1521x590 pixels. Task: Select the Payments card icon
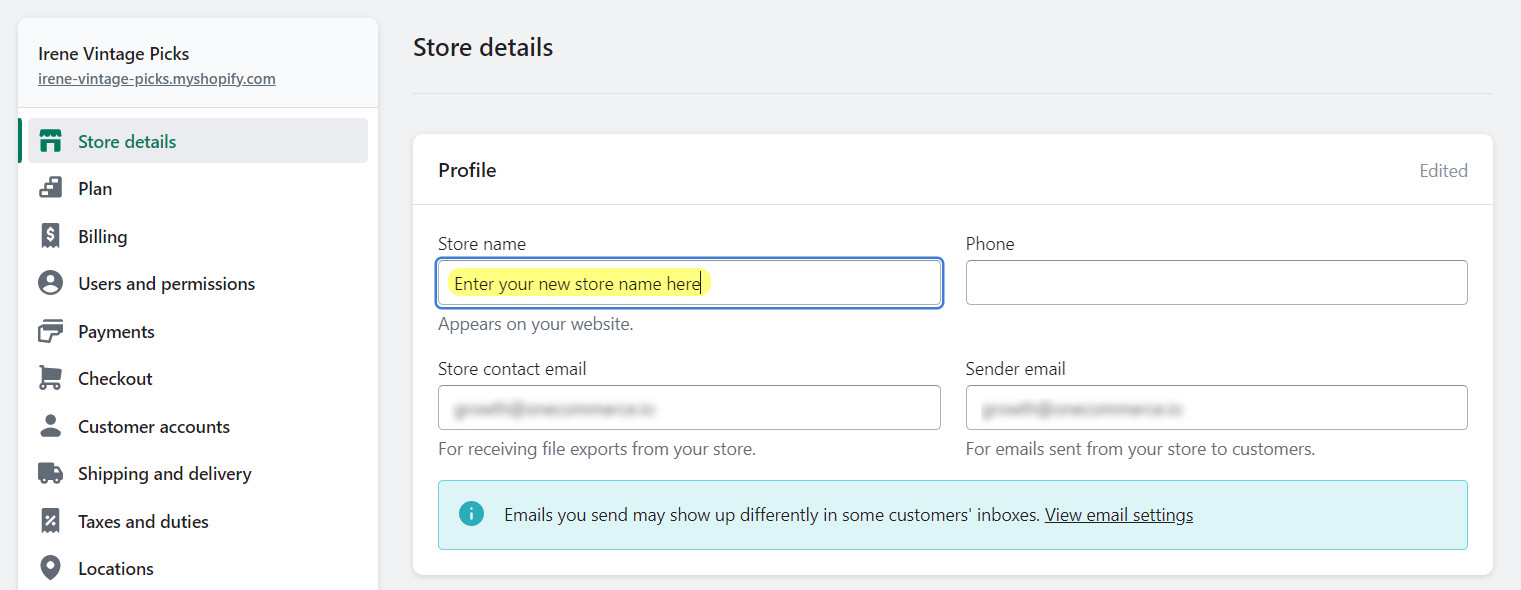(x=49, y=330)
